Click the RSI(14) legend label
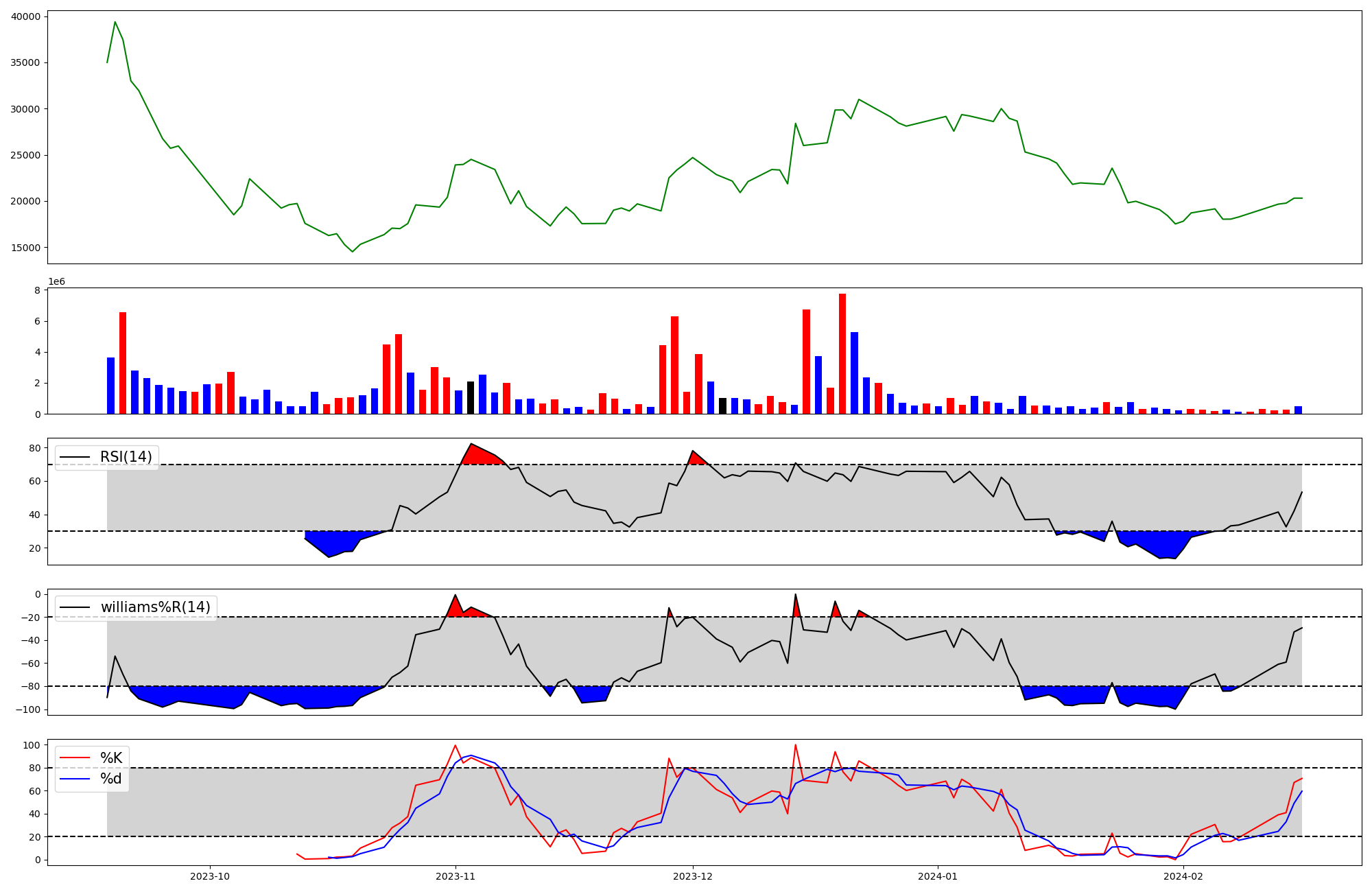This screenshot has height=892, width=1372. click(126, 457)
